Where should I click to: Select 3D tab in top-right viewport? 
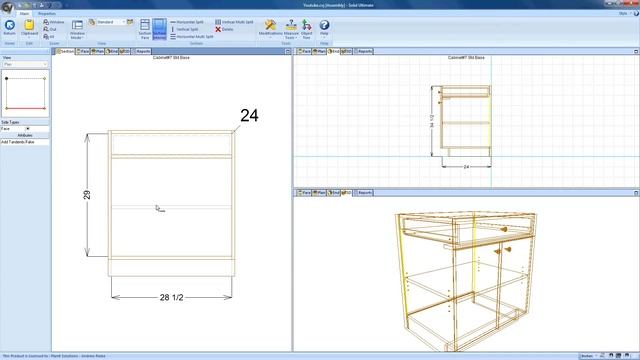pyautogui.click(x=347, y=51)
